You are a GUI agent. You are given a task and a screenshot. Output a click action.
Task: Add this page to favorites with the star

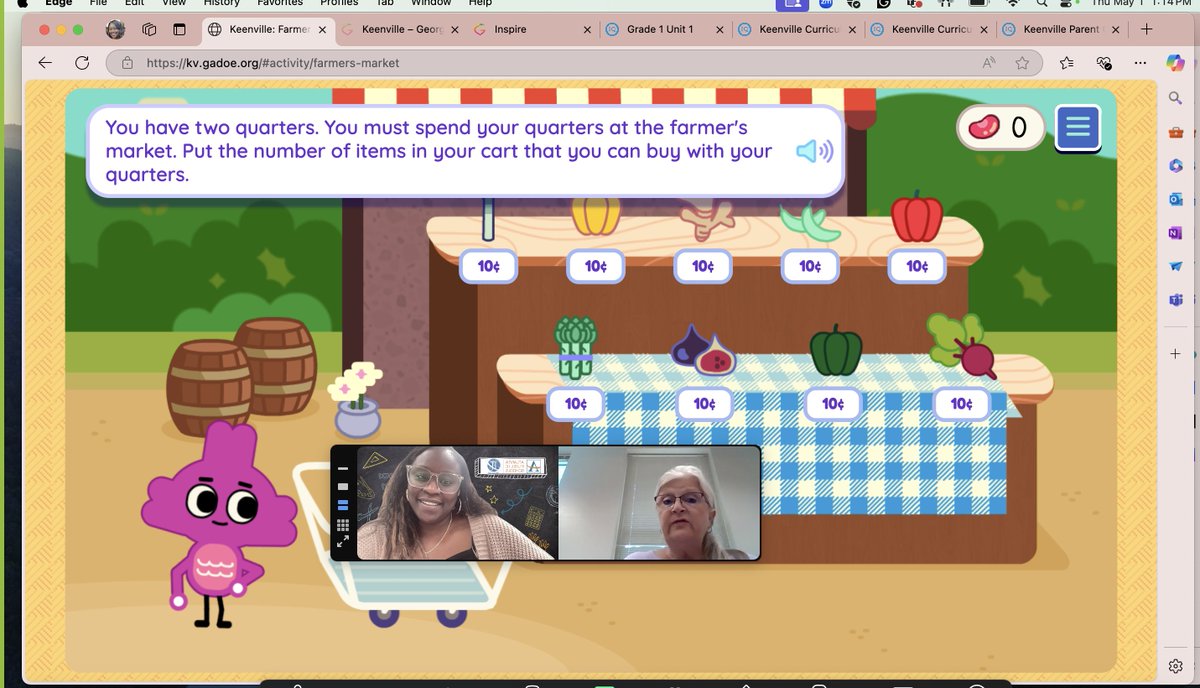point(1022,63)
